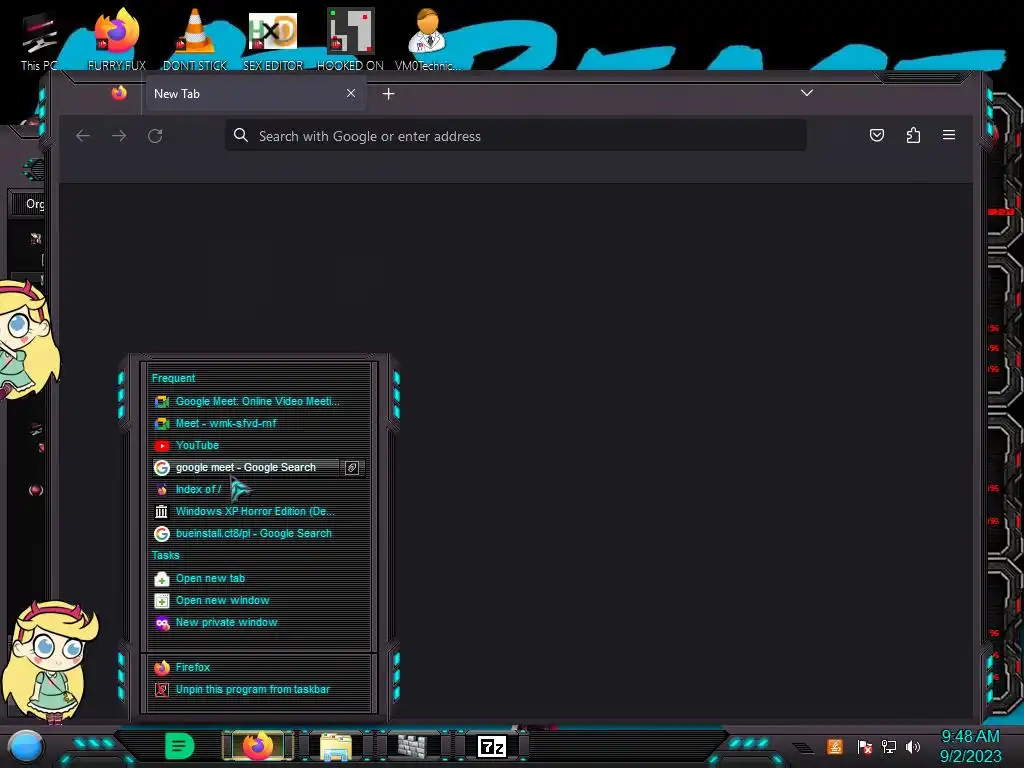Click the 9:48 AM taskbar clock
The width and height of the screenshot is (1024, 768).
coord(970,746)
